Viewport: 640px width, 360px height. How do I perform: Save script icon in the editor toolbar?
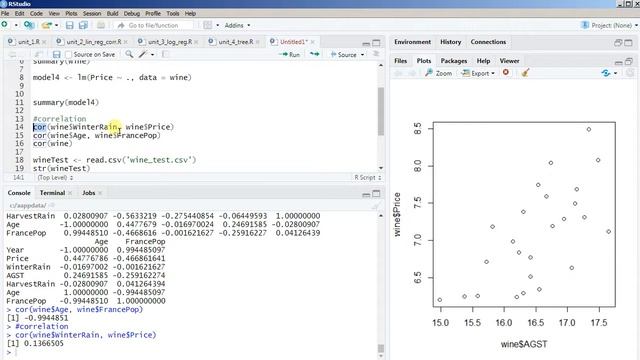(57, 54)
